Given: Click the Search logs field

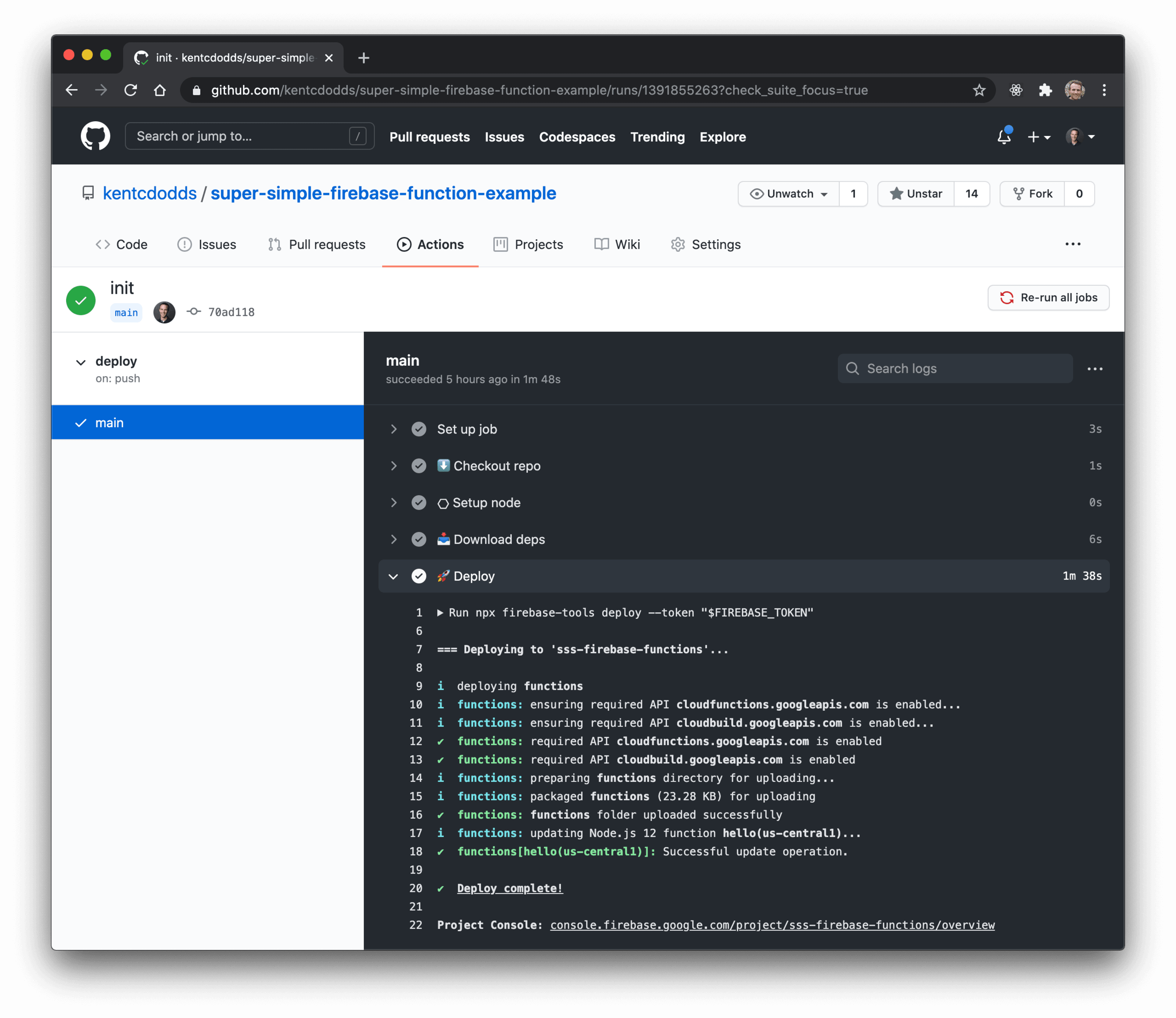Looking at the screenshot, I should [954, 368].
